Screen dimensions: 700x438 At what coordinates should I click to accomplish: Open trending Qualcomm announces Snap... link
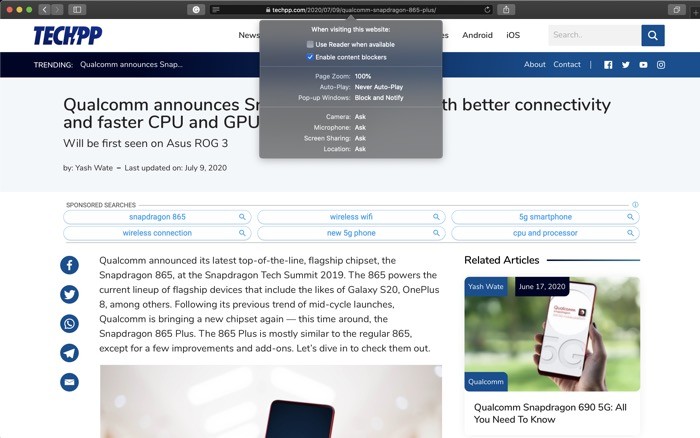131,65
